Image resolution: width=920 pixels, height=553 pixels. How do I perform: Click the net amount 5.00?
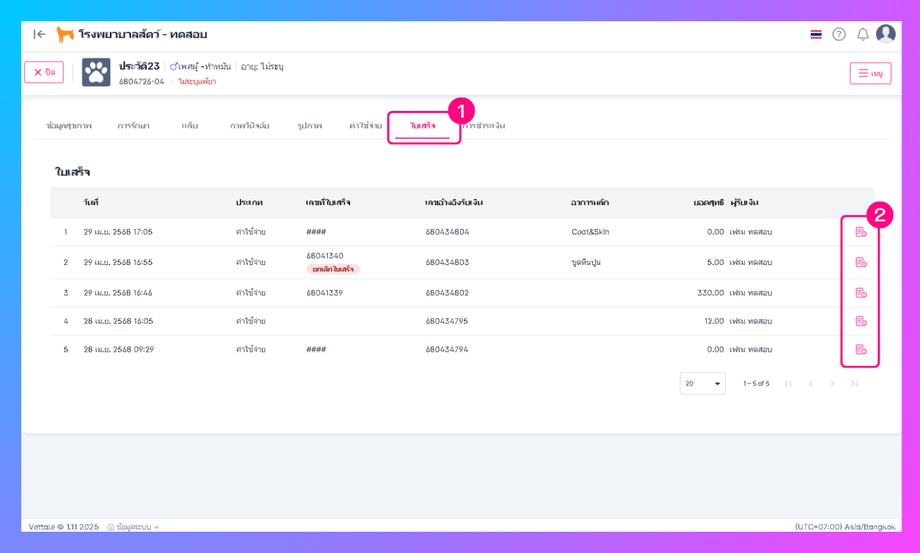pyautogui.click(x=715, y=262)
